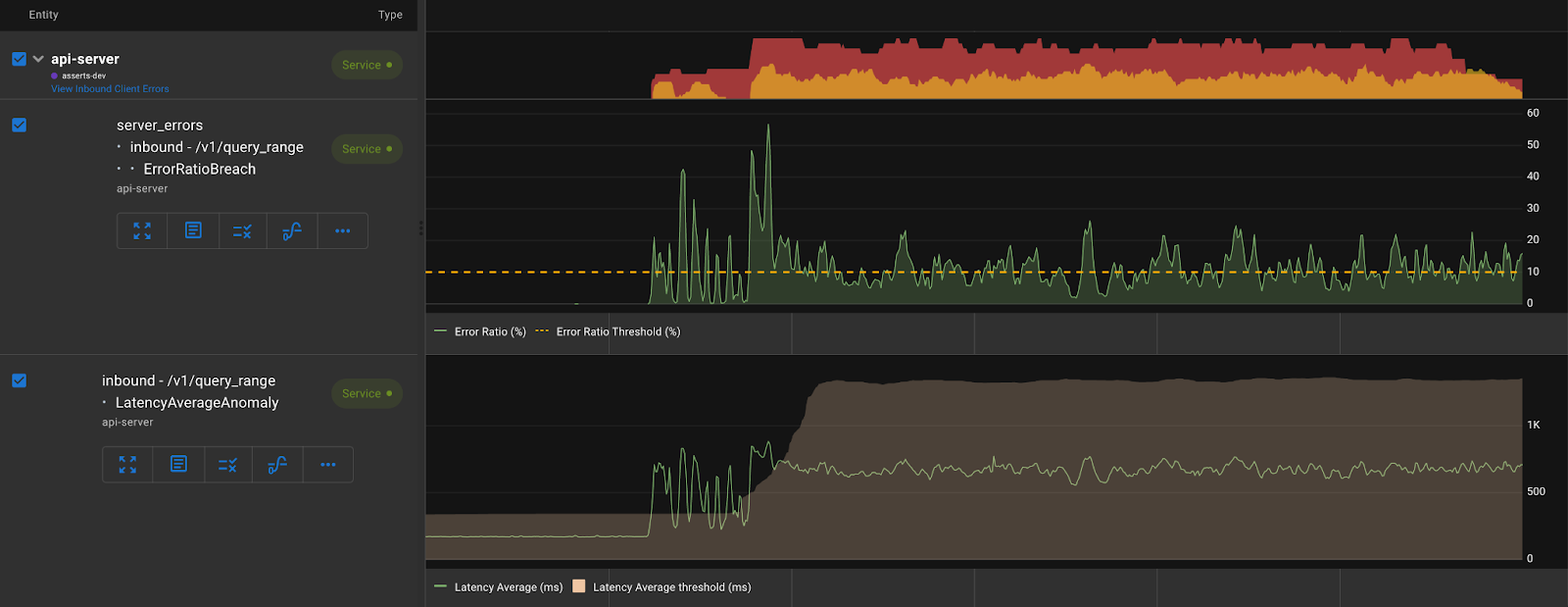Click Service badge beside server_errors
1568x607 pixels.
pos(367,149)
